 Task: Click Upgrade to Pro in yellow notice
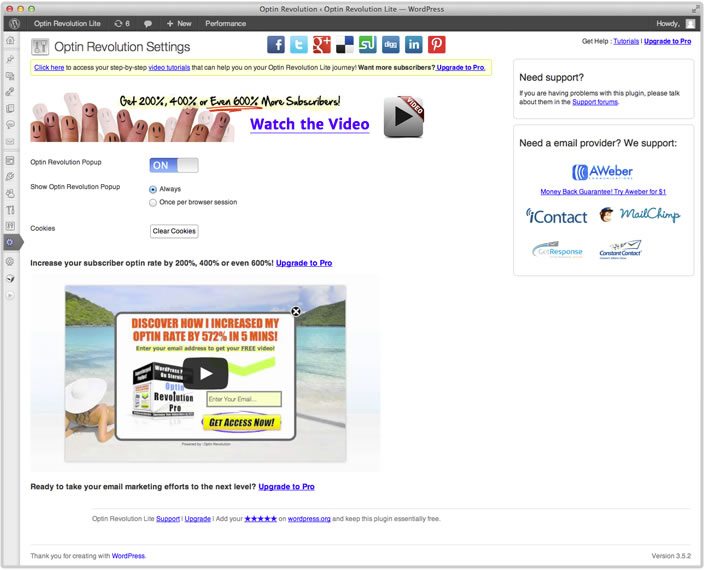tap(460, 67)
